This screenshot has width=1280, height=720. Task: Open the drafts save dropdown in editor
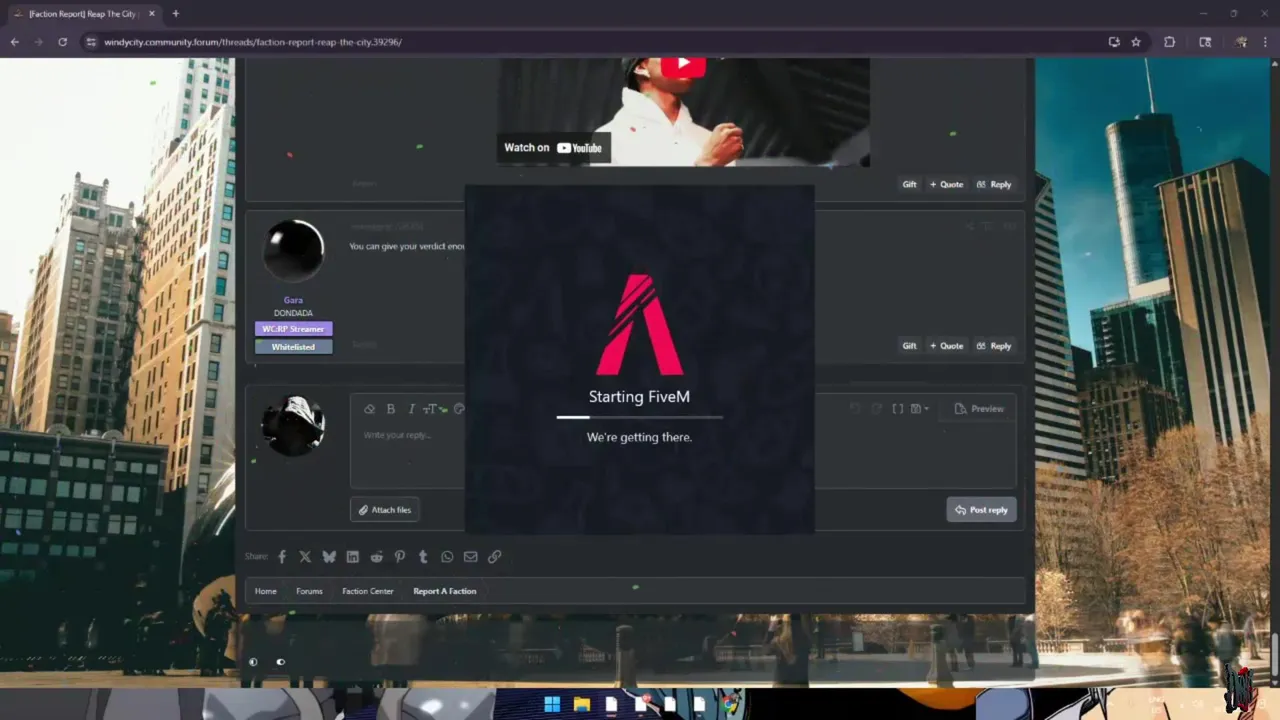click(919, 409)
